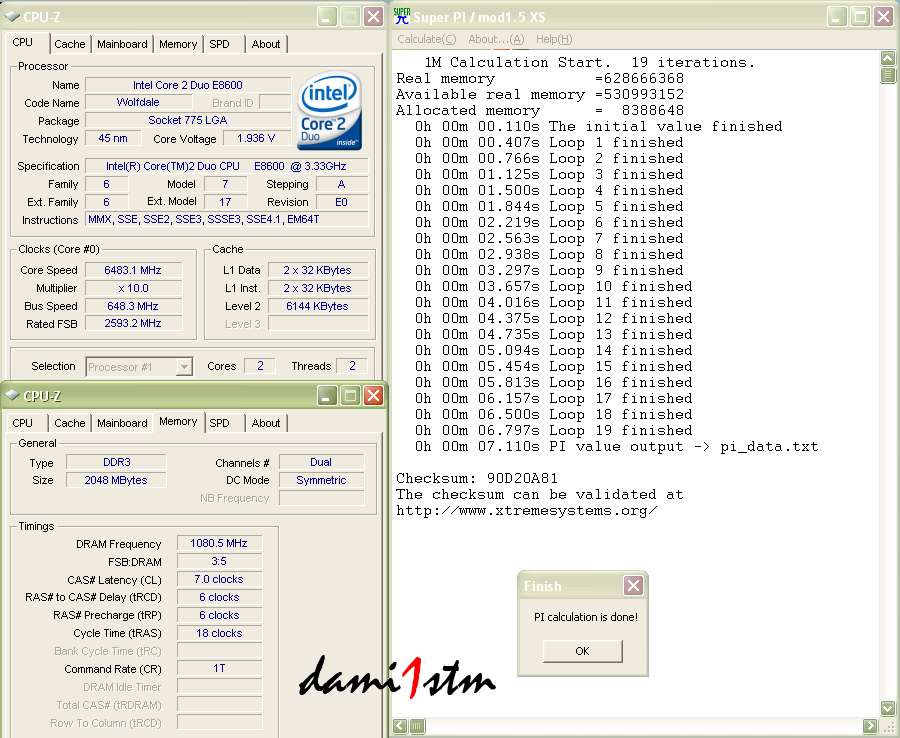Click the Instructions field listing MMX, SSE

[x=226, y=219]
